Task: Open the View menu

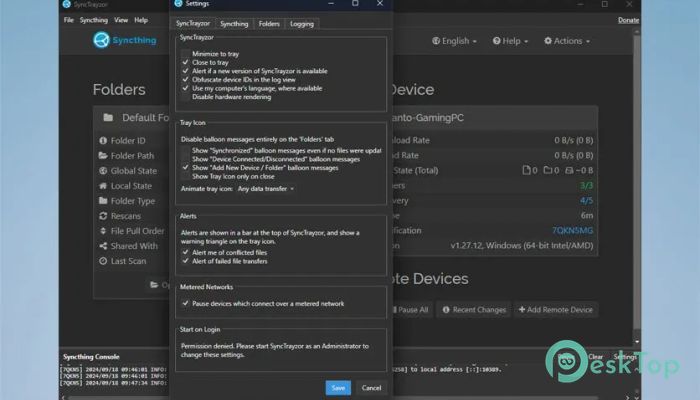Action: coord(121,20)
